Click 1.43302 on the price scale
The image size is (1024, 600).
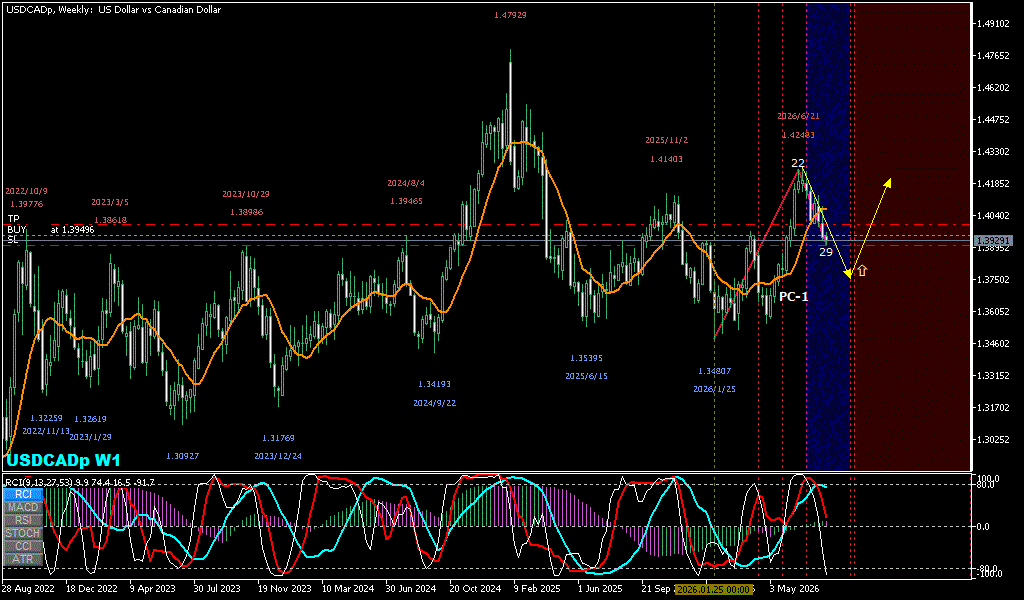[x=993, y=152]
